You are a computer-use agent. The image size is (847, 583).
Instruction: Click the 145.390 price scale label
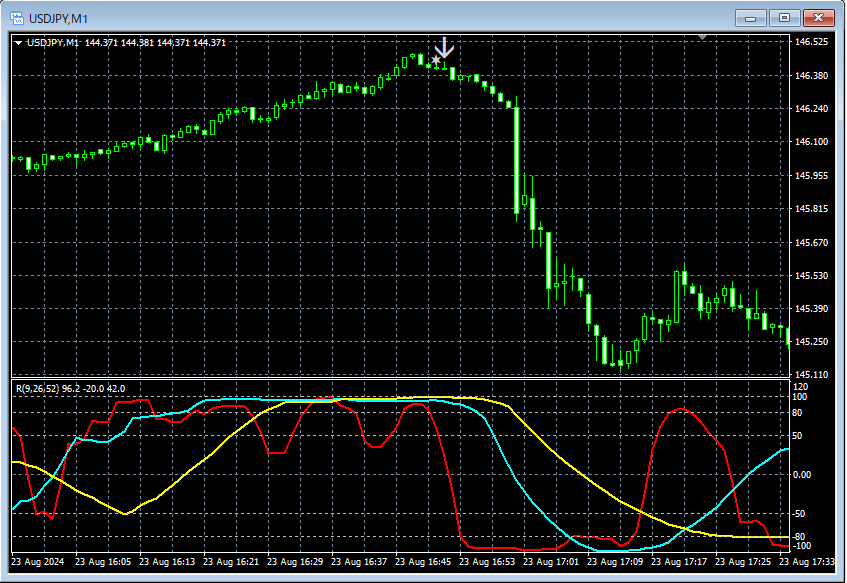(x=811, y=309)
